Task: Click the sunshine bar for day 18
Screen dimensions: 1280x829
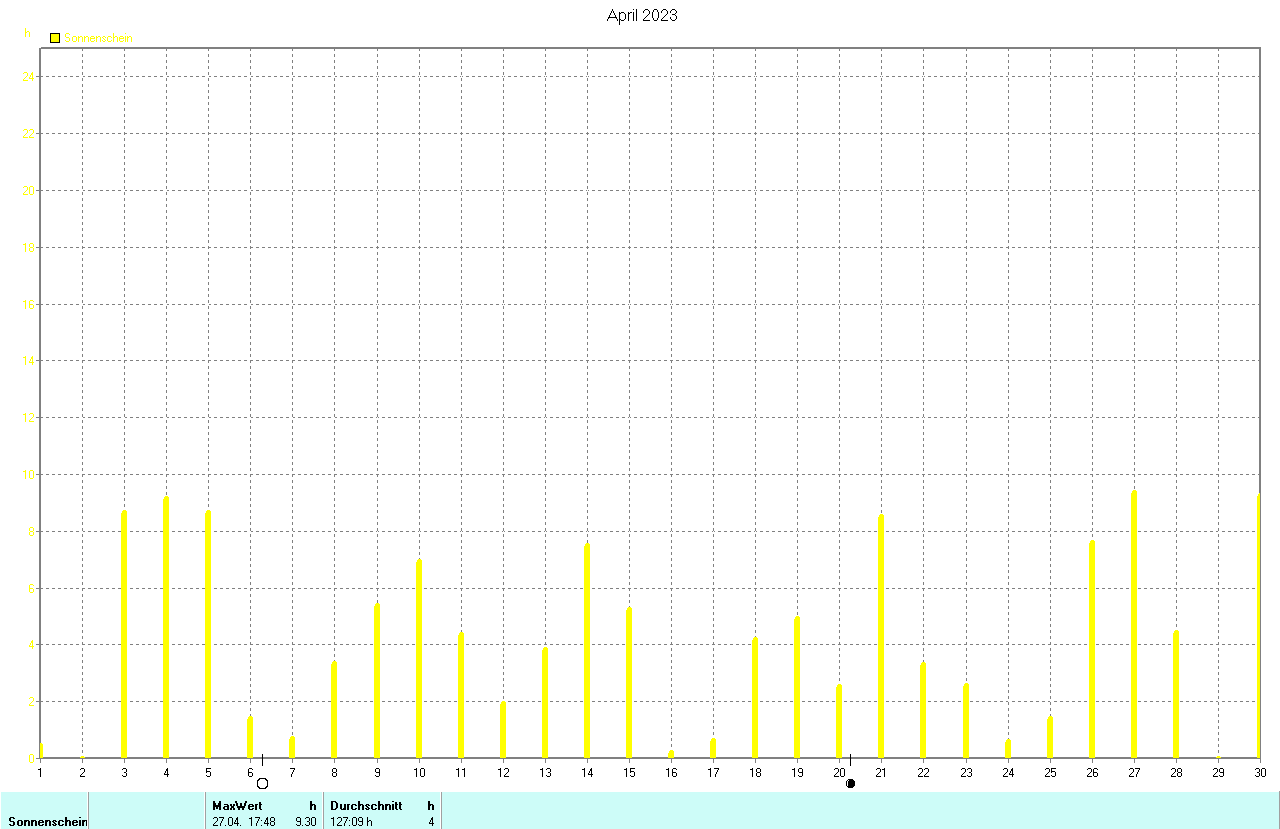Action: pyautogui.click(x=754, y=698)
